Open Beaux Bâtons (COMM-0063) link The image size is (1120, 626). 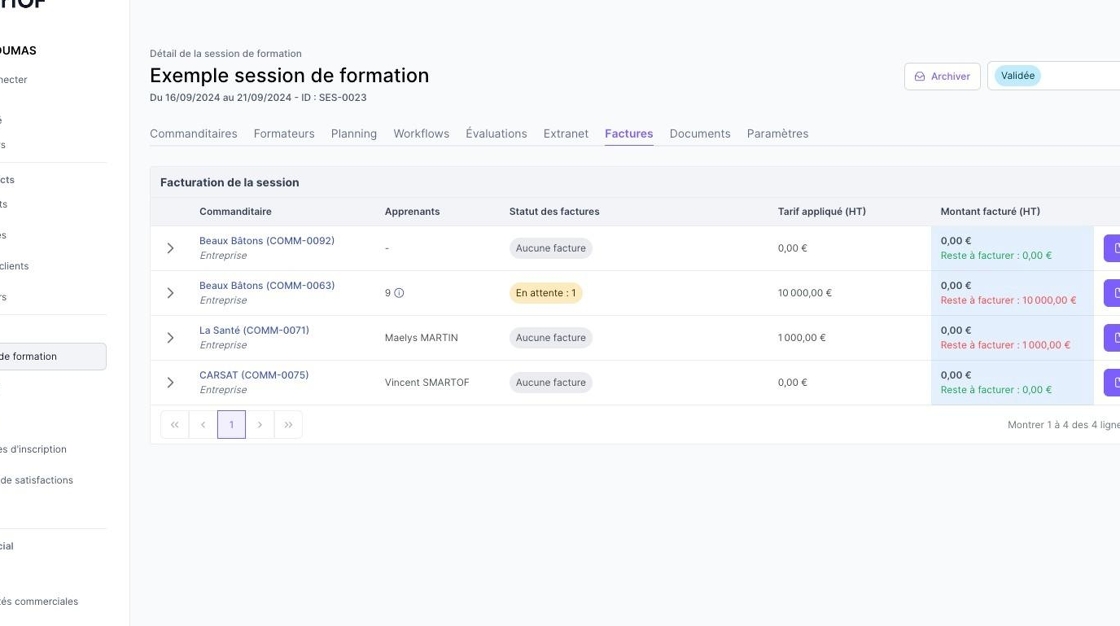267,286
